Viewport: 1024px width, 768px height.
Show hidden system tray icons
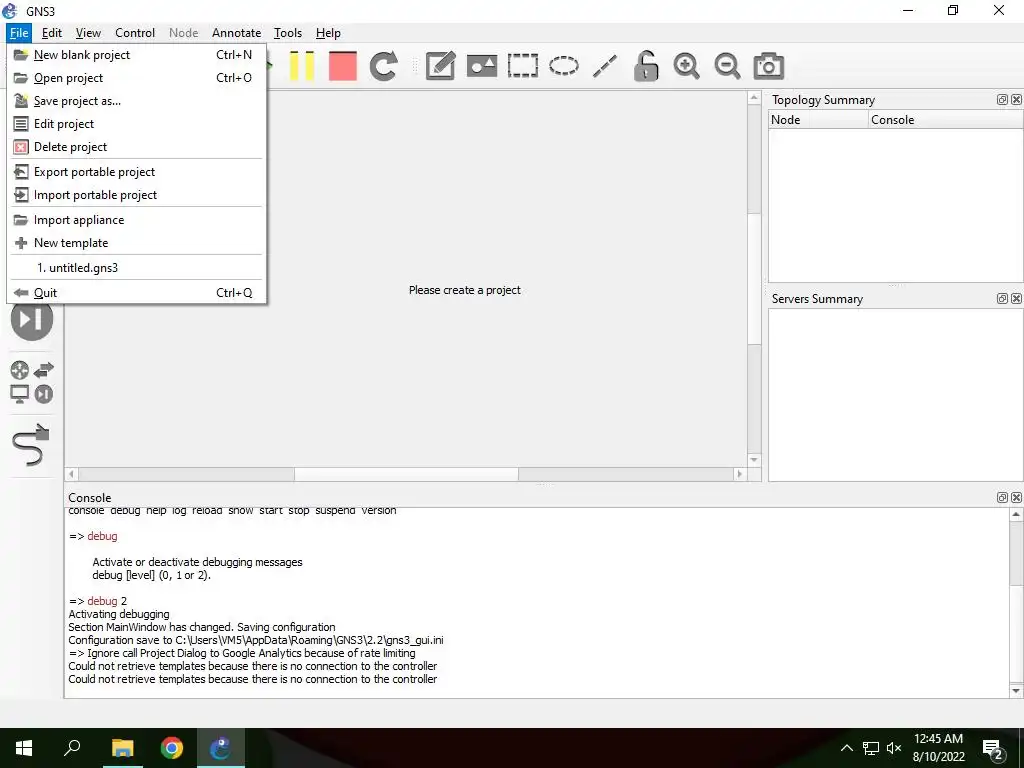tap(846, 748)
